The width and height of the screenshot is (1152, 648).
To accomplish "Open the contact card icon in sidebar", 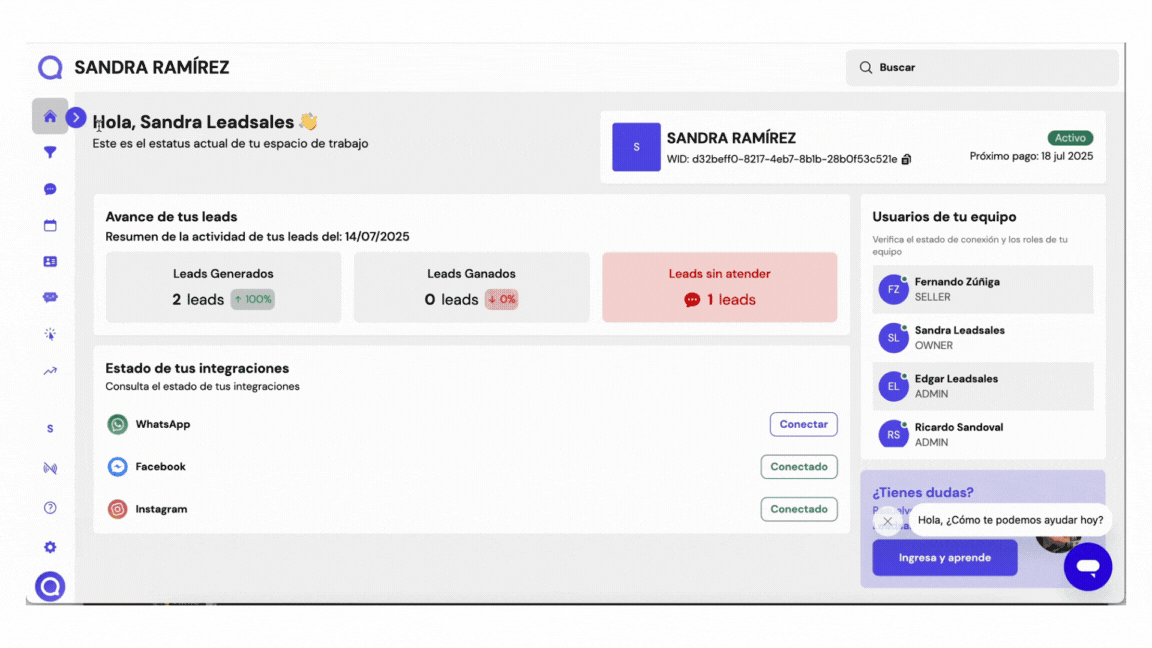I will (x=50, y=262).
